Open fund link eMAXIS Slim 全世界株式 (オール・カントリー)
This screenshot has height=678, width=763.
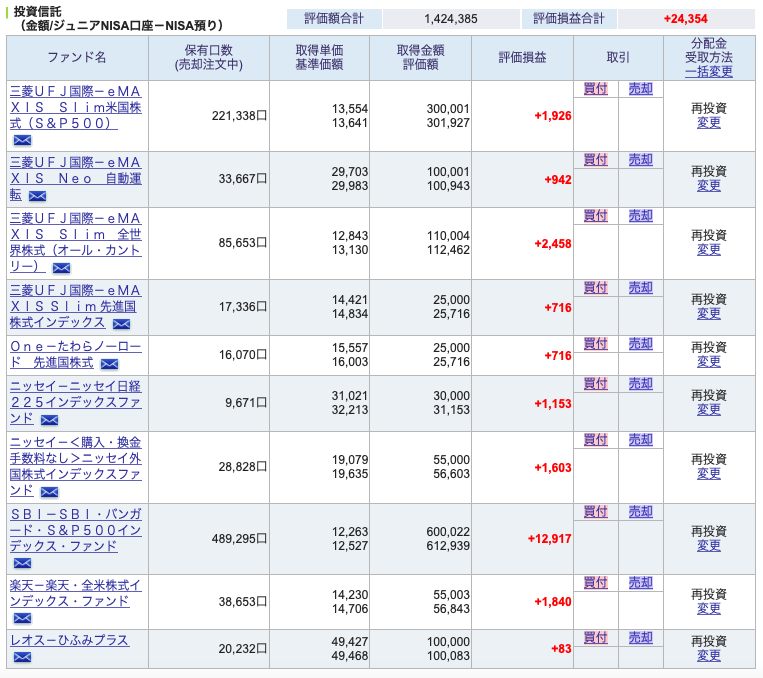pos(75,242)
